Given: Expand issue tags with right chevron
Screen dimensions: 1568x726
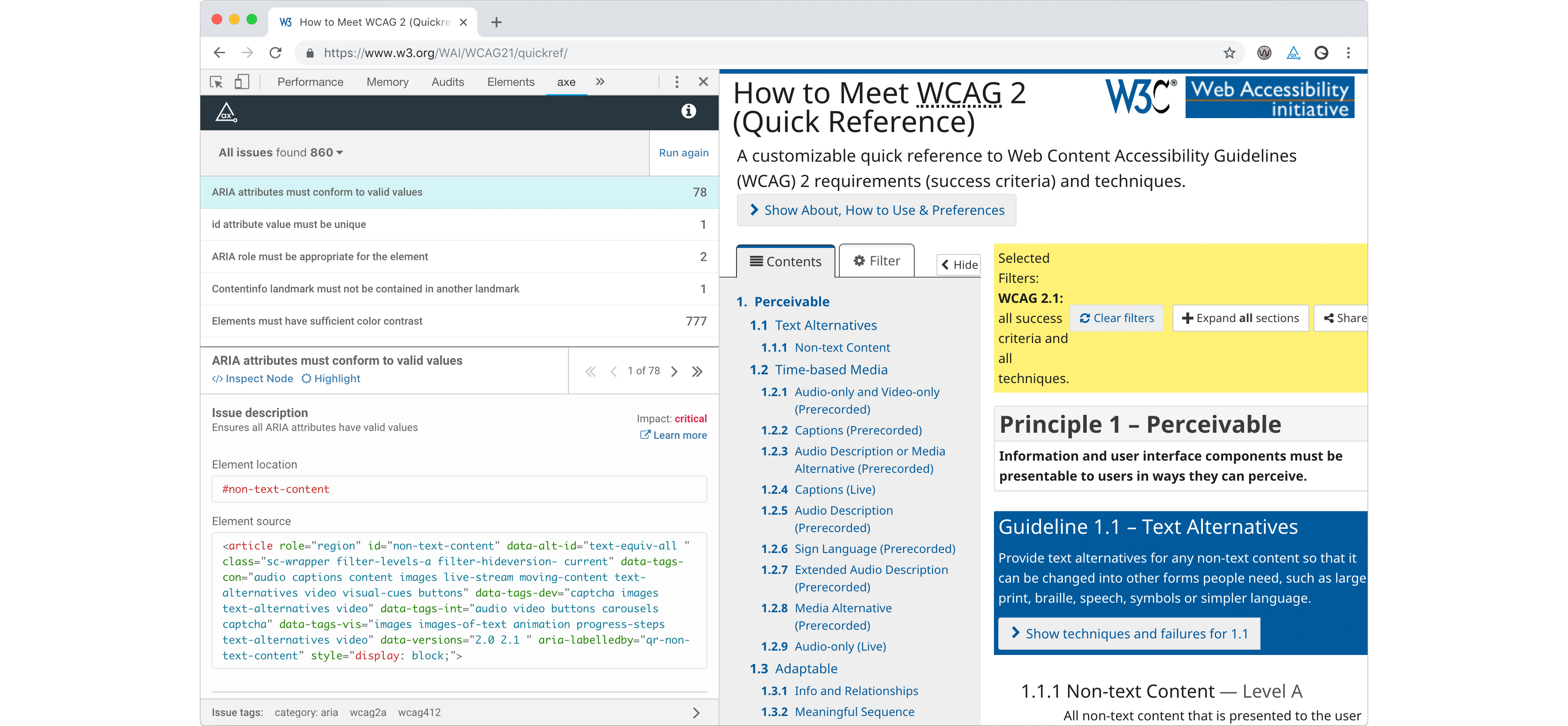Looking at the screenshot, I should [x=696, y=712].
